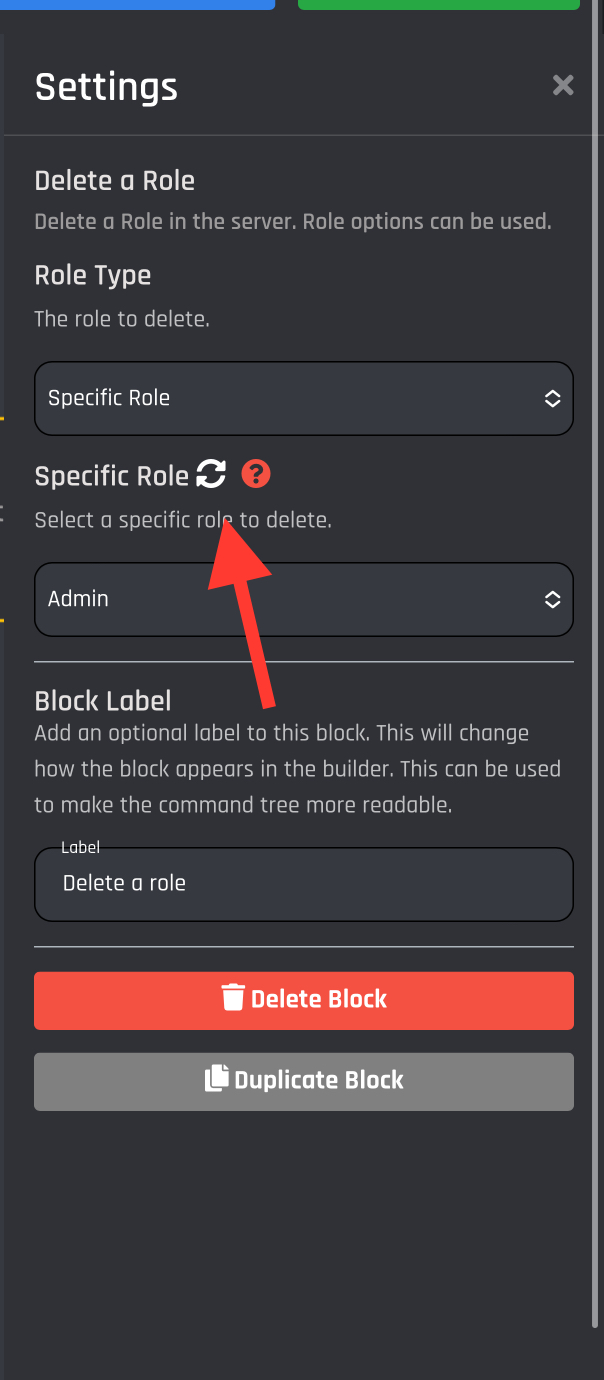Focus the Label field containing "Delete a role"

[x=303, y=884]
